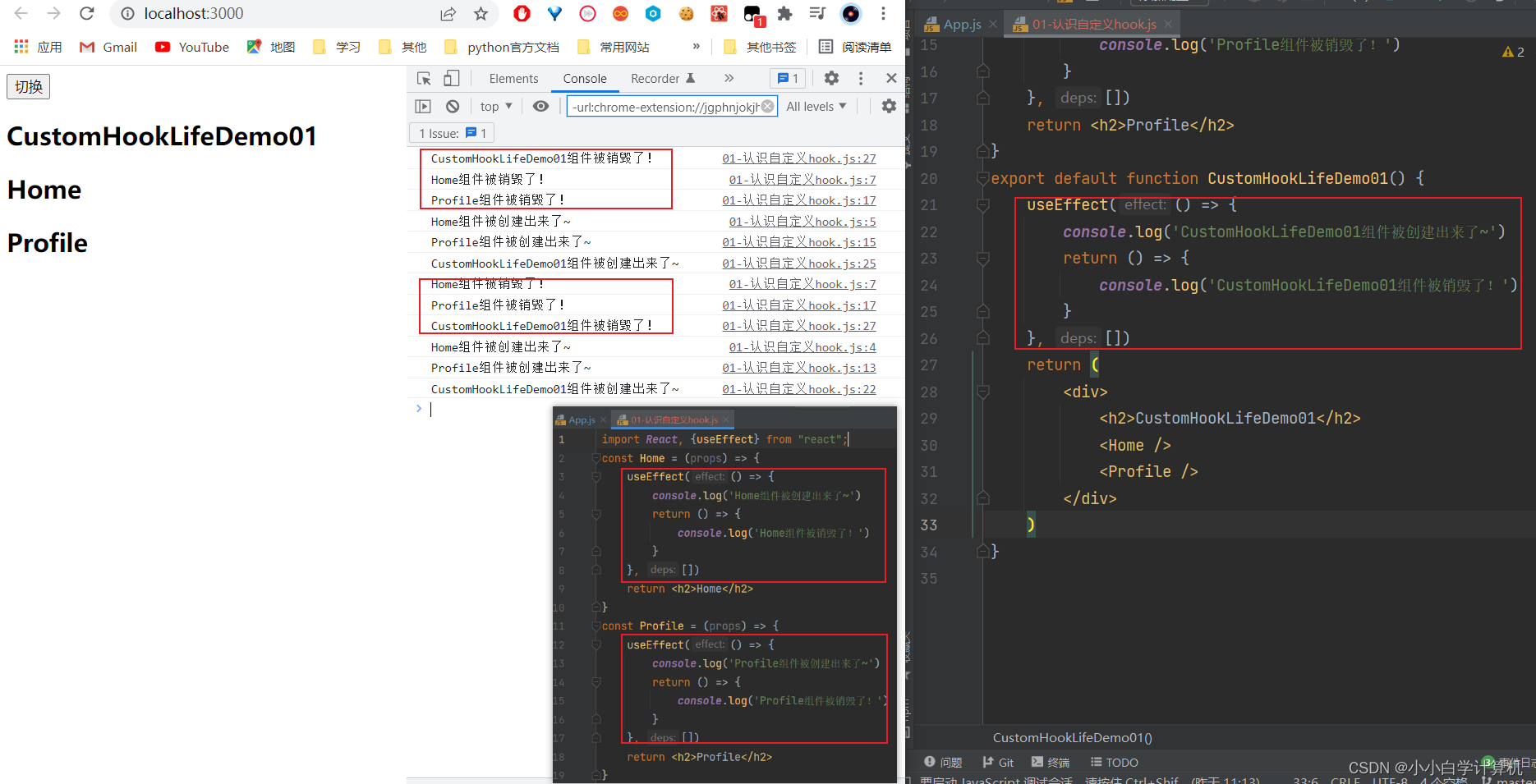Open the TODO tool window

[x=1114, y=763]
